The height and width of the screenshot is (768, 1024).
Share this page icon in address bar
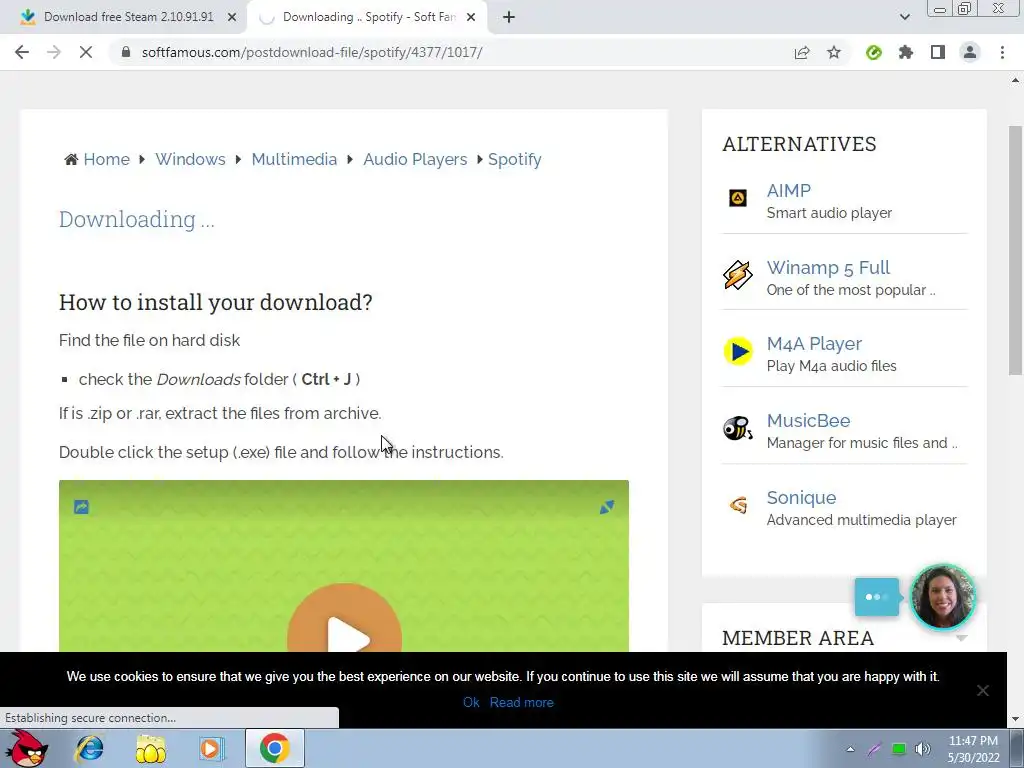coord(802,52)
